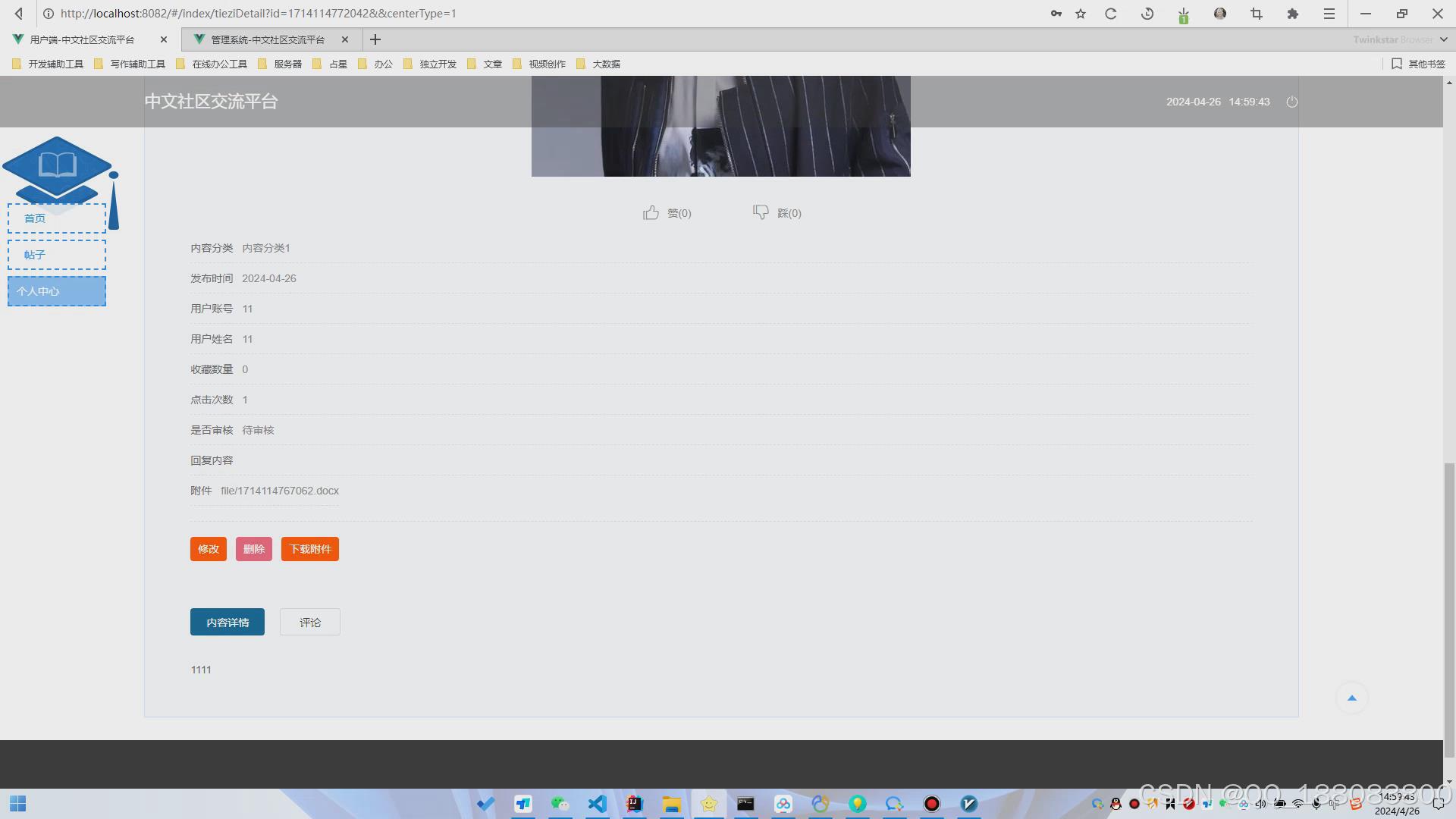Open the browser hamburger menu

point(1329,14)
